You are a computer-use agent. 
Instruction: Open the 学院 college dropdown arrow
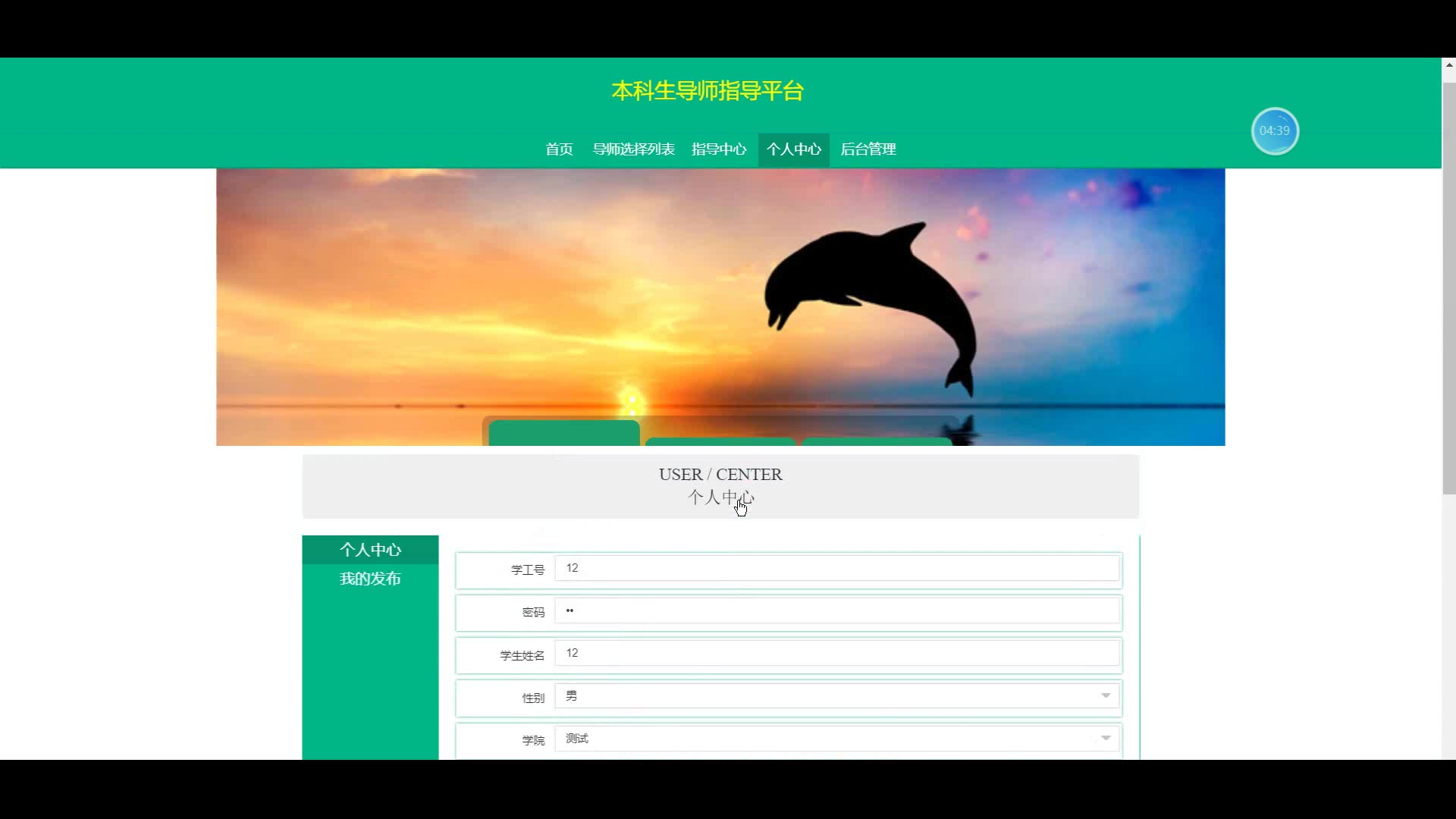point(1105,739)
